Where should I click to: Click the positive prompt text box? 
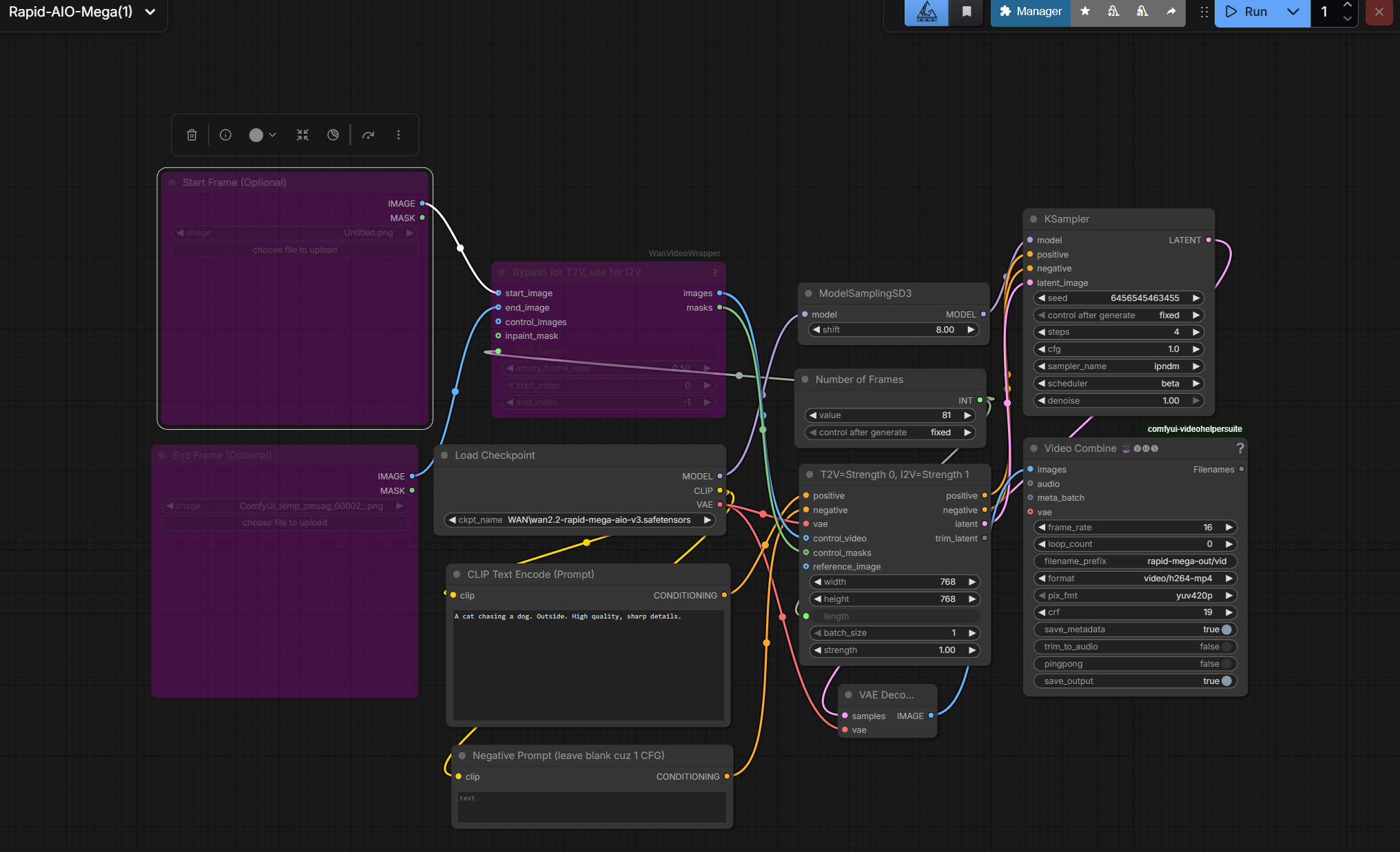588,663
